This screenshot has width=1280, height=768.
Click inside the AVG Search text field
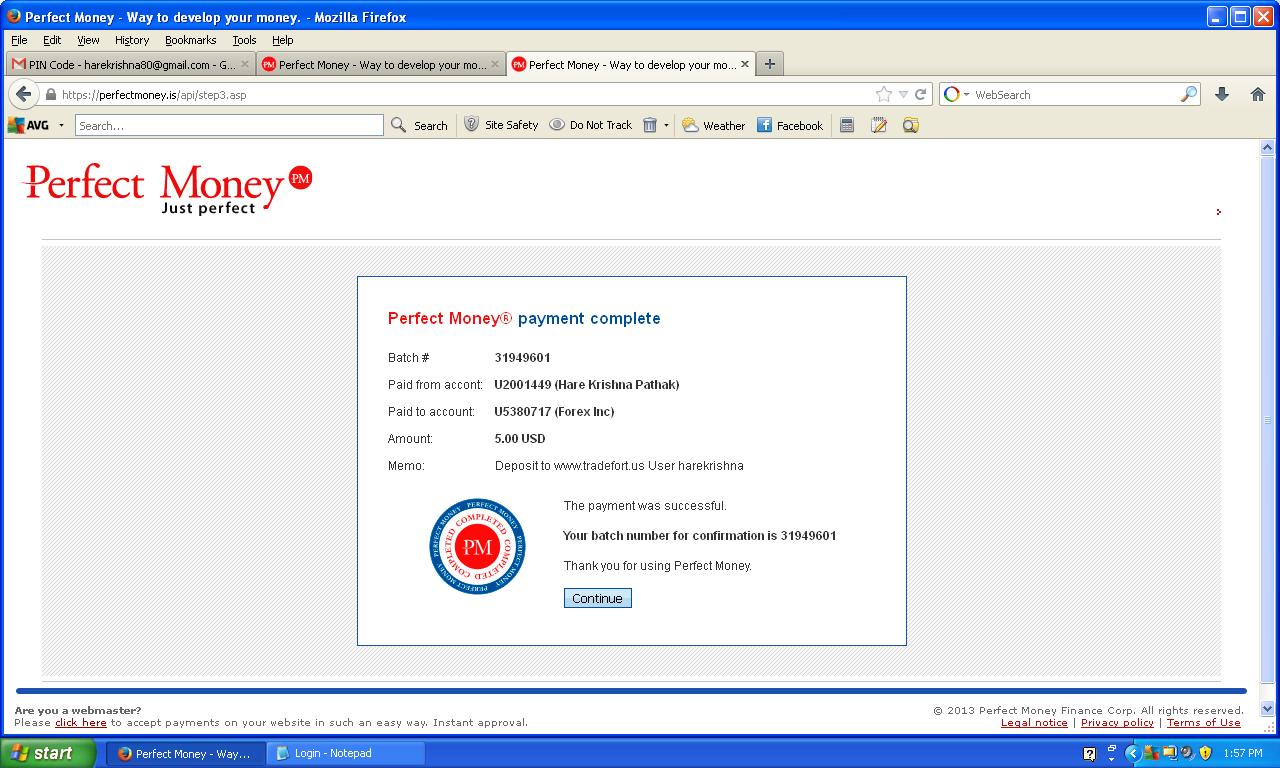[x=229, y=125]
